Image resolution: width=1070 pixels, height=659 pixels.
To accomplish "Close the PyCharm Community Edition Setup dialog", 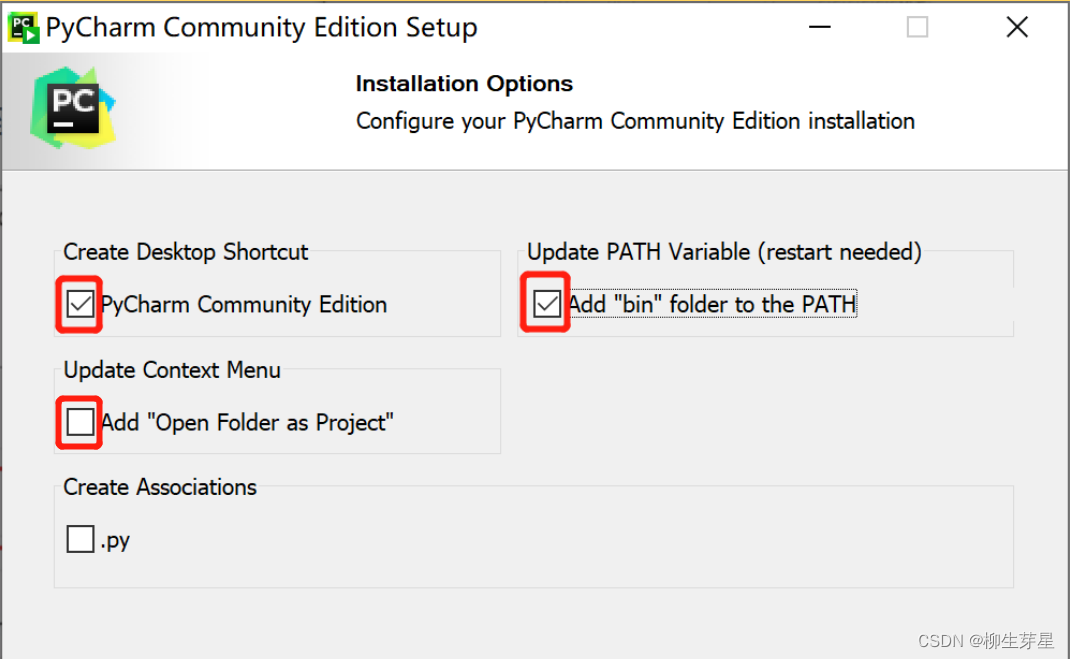I will point(1017,27).
